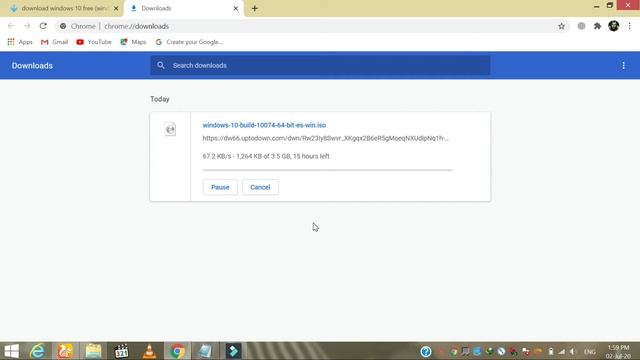Screen dimensions: 640x360
Task: Click the Downloads page title
Action: [x=32, y=66]
